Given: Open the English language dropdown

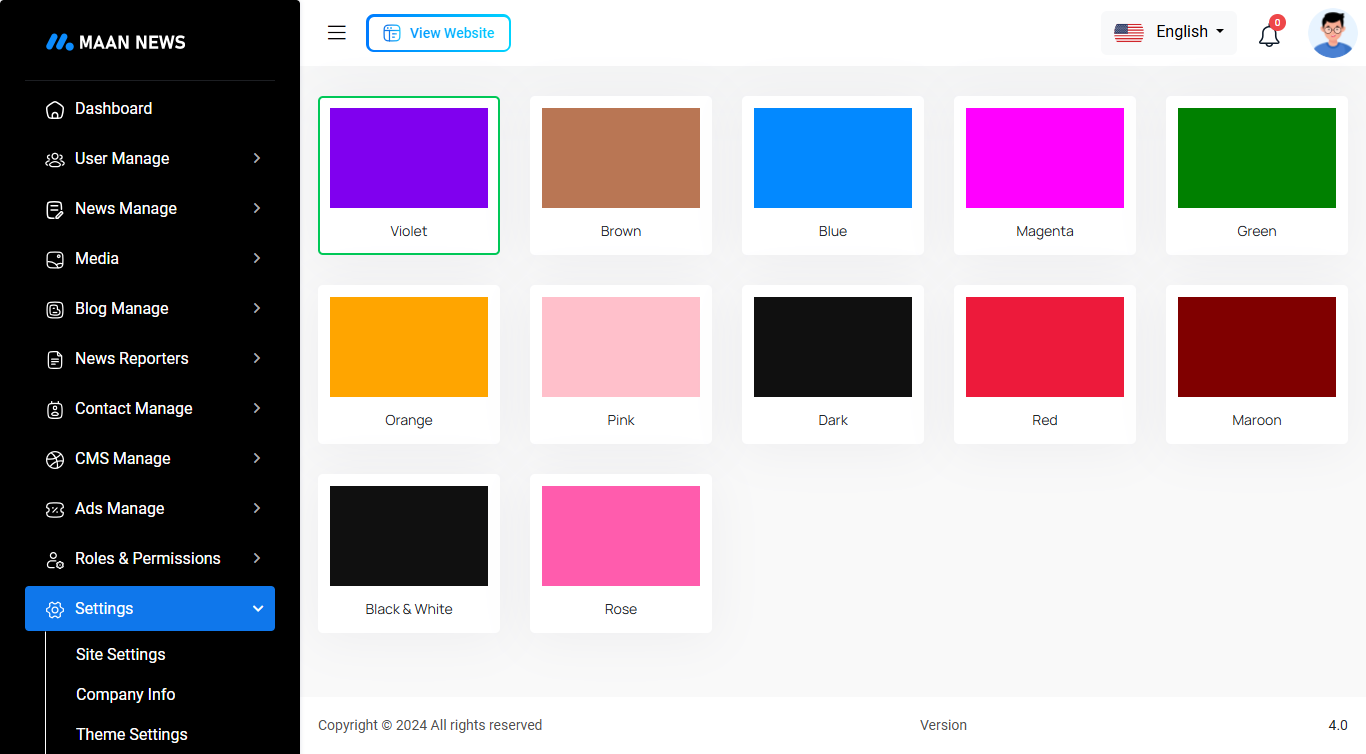Looking at the screenshot, I should tap(1169, 32).
